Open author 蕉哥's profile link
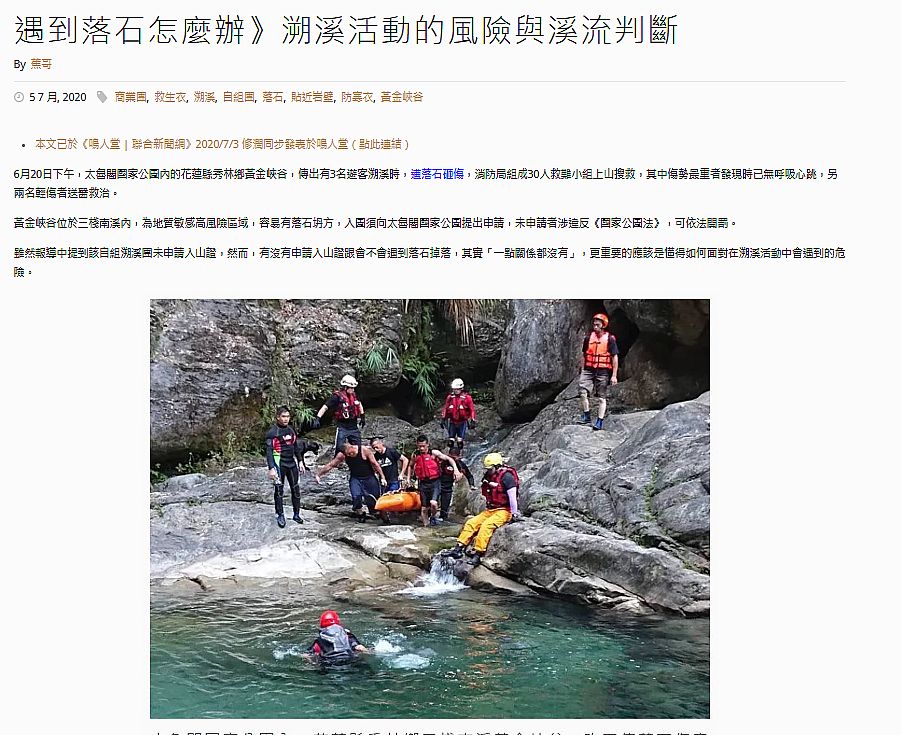The height and width of the screenshot is (735, 901). pyautogui.click(x=41, y=64)
